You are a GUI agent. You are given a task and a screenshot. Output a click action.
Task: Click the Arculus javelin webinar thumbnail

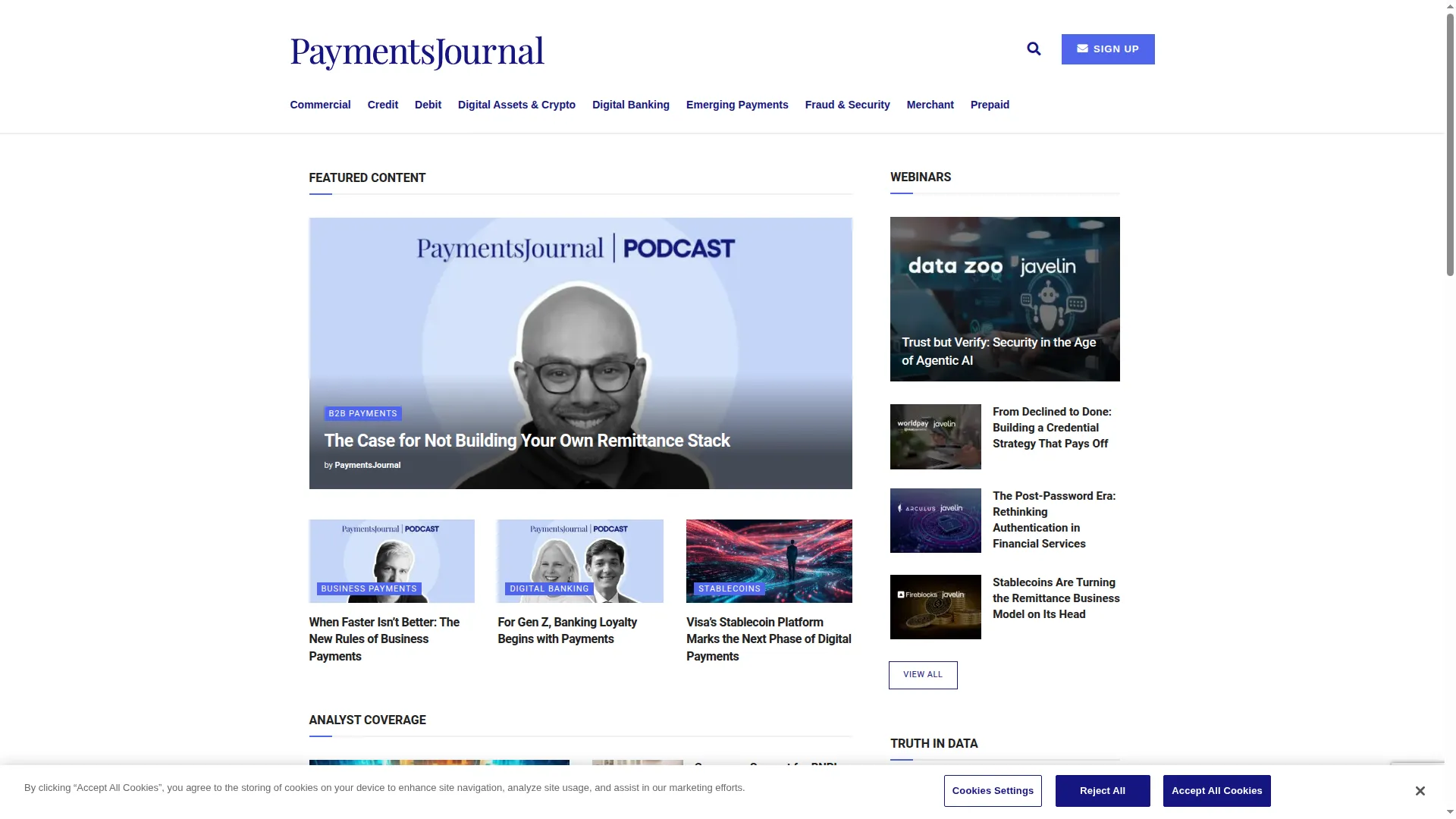(x=935, y=521)
